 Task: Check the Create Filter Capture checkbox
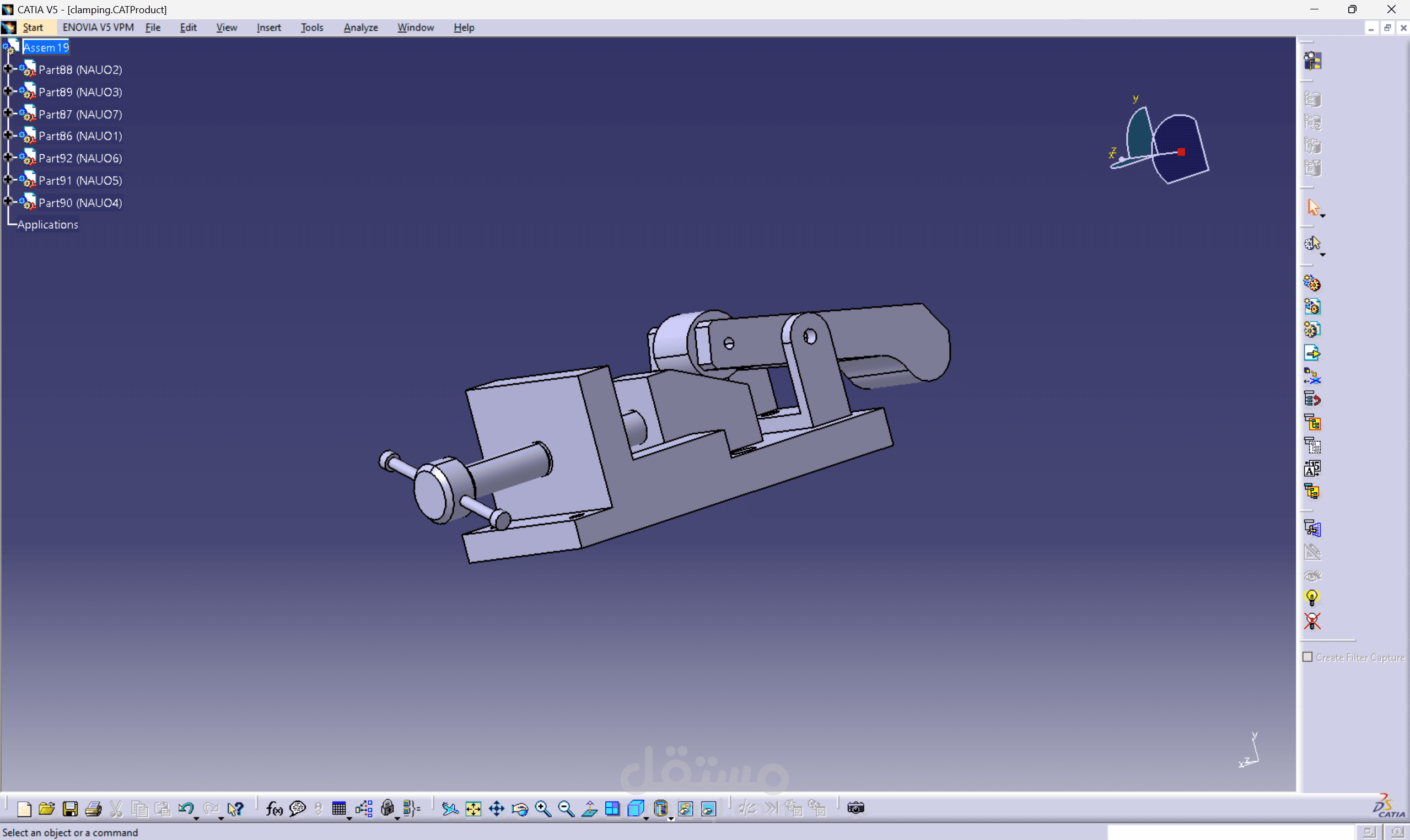[1307, 657]
